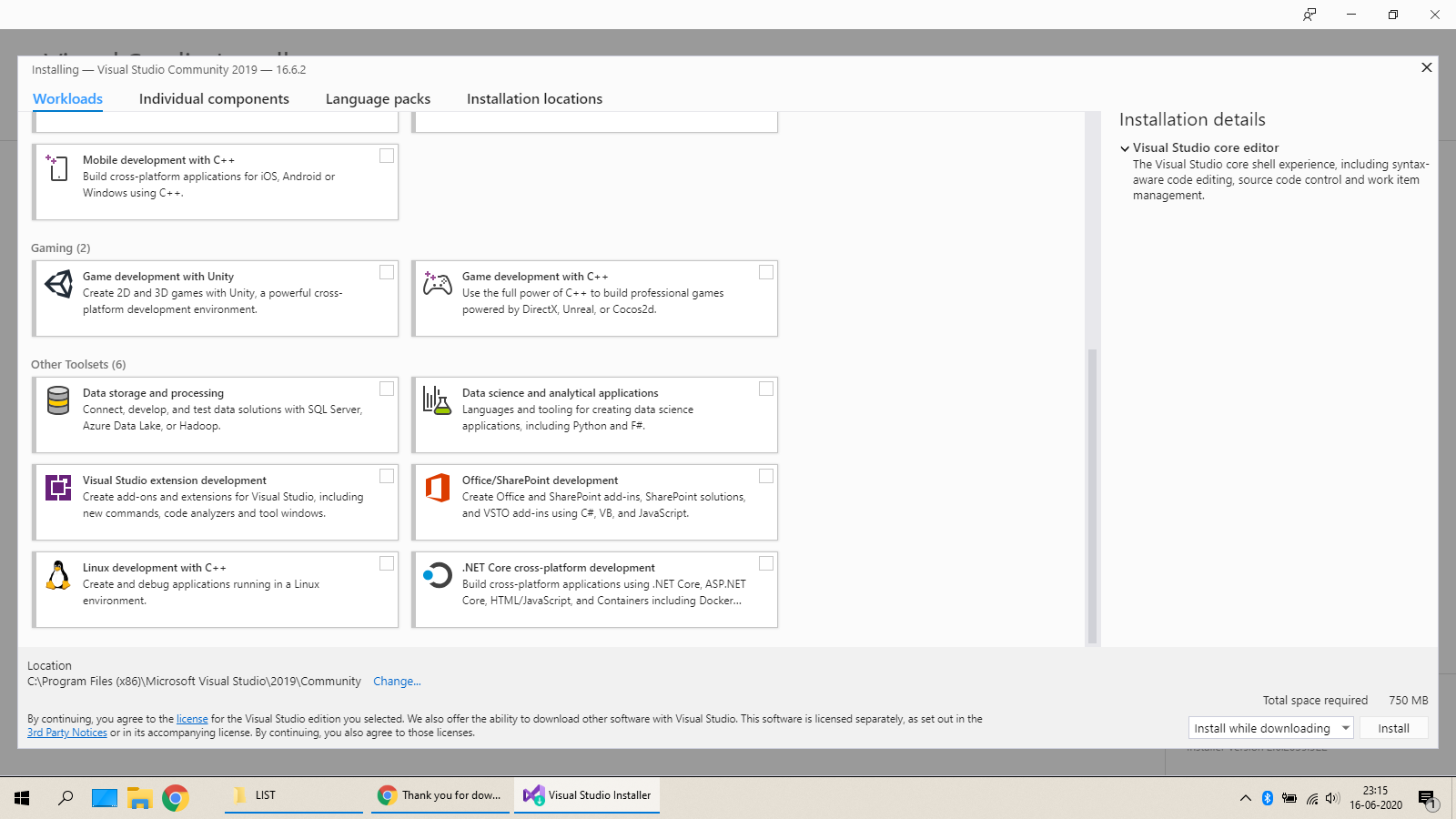Click the Office logo icon for Office/SharePoint development
The height and width of the screenshot is (819, 1456).
(438, 488)
